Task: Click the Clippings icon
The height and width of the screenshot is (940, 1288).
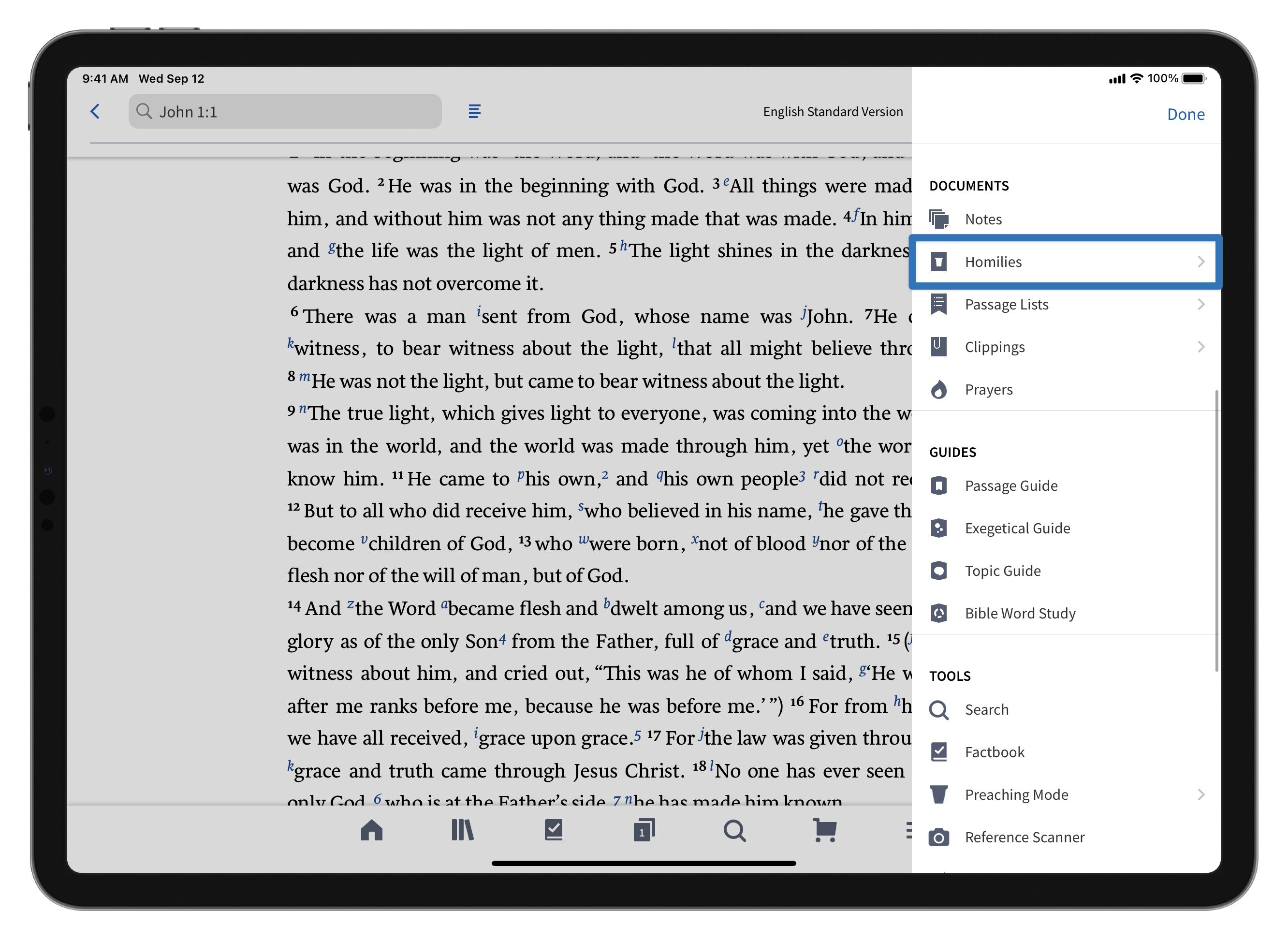Action: click(939, 347)
